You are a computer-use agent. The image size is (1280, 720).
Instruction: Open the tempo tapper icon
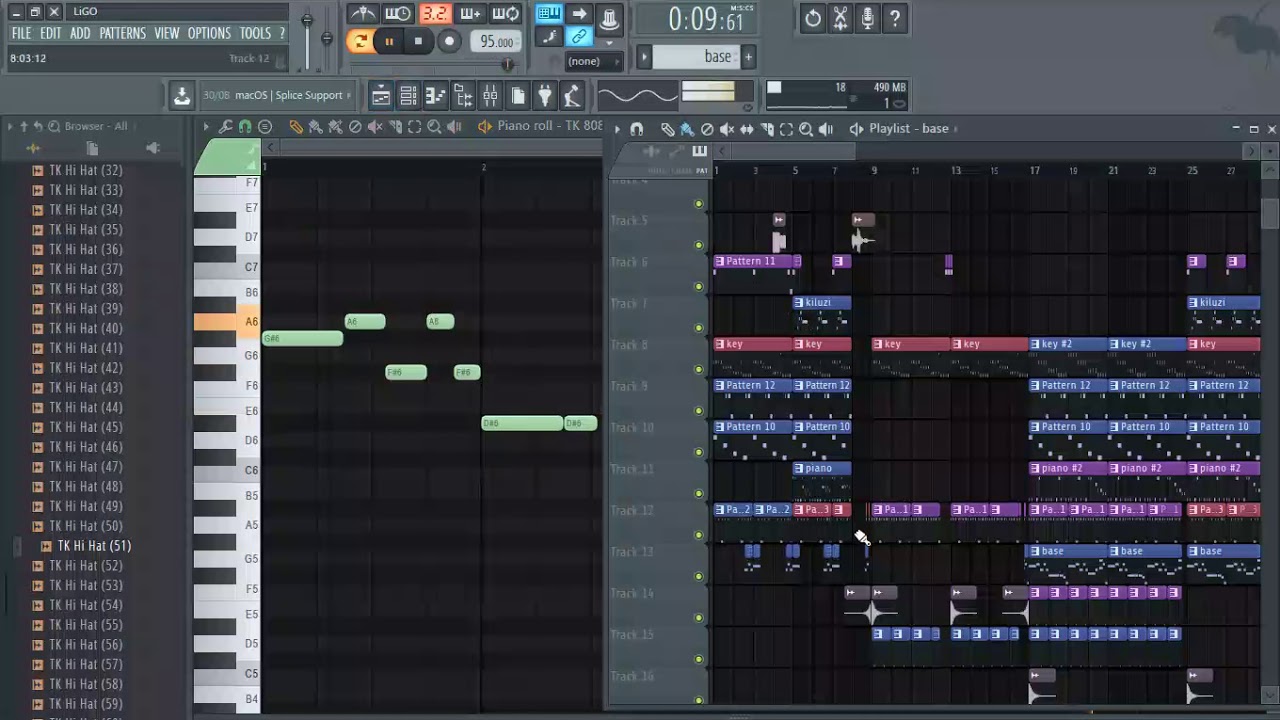[x=572, y=96]
